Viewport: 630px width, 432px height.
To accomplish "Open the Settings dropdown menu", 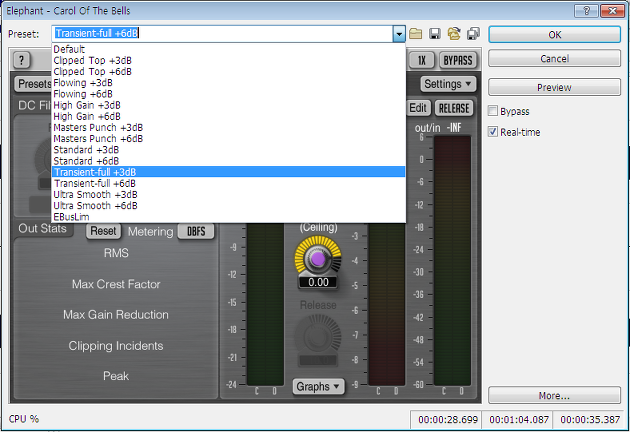I will pos(448,84).
